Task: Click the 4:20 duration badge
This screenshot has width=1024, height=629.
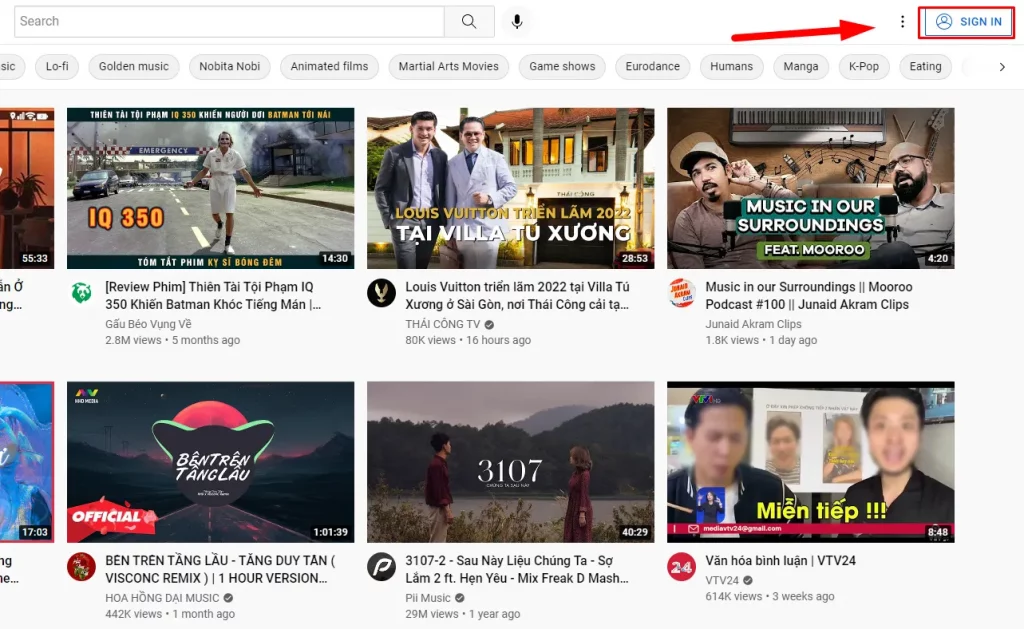Action: click(938, 259)
